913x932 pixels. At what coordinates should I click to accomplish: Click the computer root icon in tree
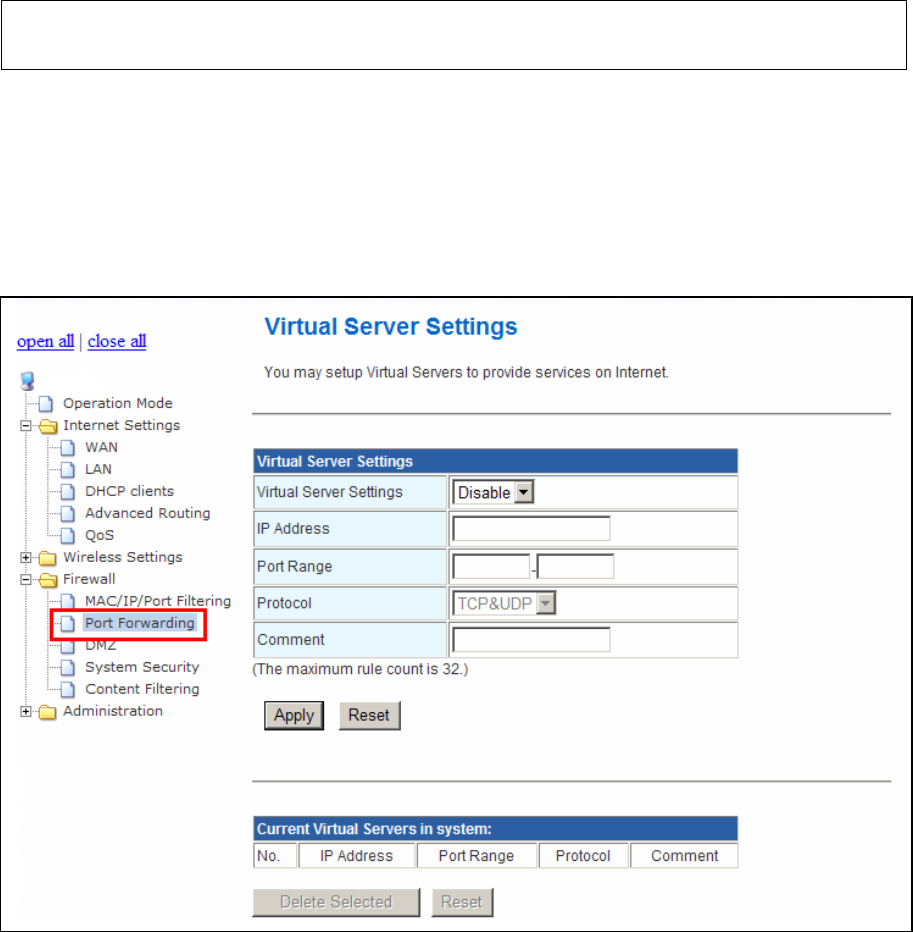(x=27, y=381)
